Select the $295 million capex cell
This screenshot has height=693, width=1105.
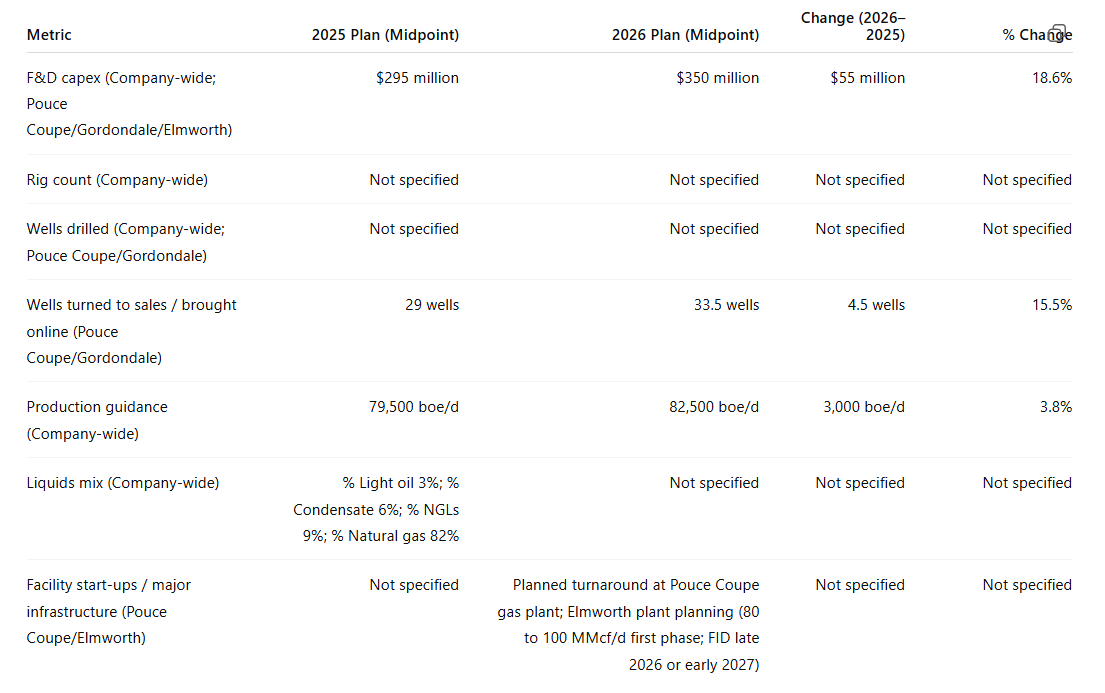point(417,78)
